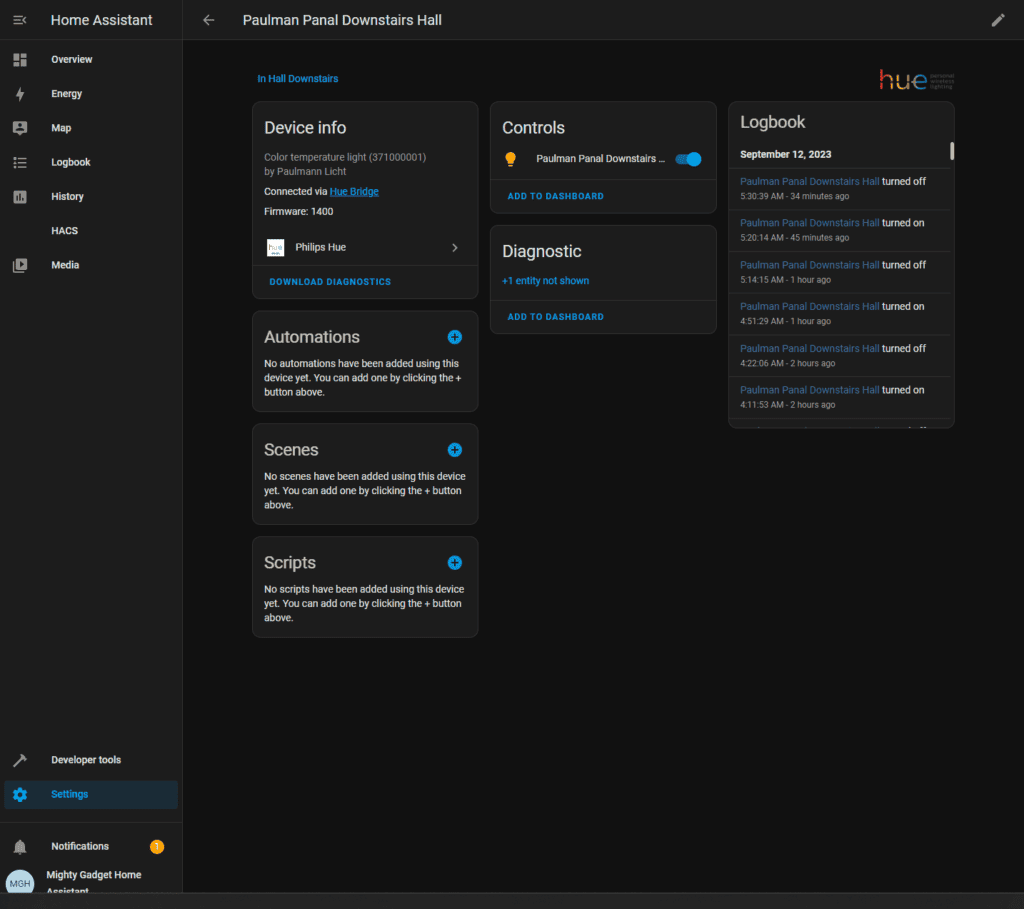The image size is (1024, 909).
Task: Click the pencil edit icon for this device
Action: (x=997, y=20)
